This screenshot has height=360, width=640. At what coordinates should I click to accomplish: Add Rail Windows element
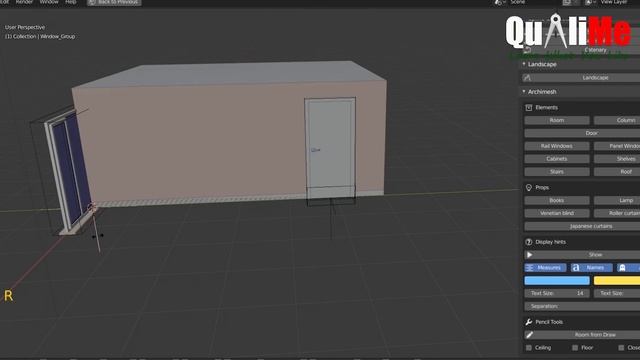click(557, 146)
